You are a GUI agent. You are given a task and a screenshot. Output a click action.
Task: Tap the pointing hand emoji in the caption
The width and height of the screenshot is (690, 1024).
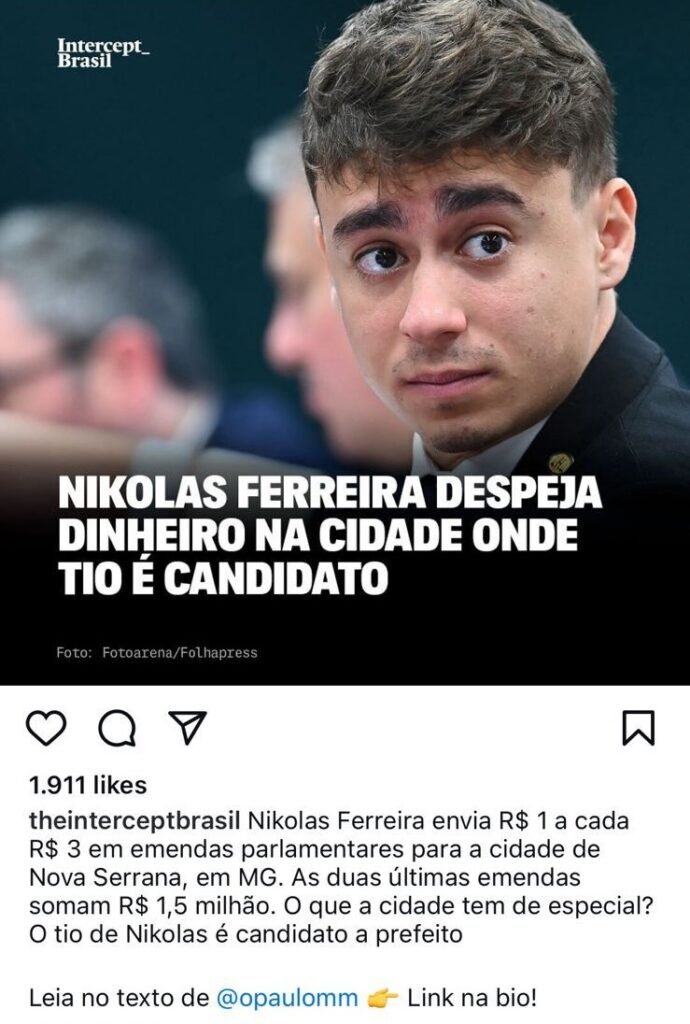(383, 998)
